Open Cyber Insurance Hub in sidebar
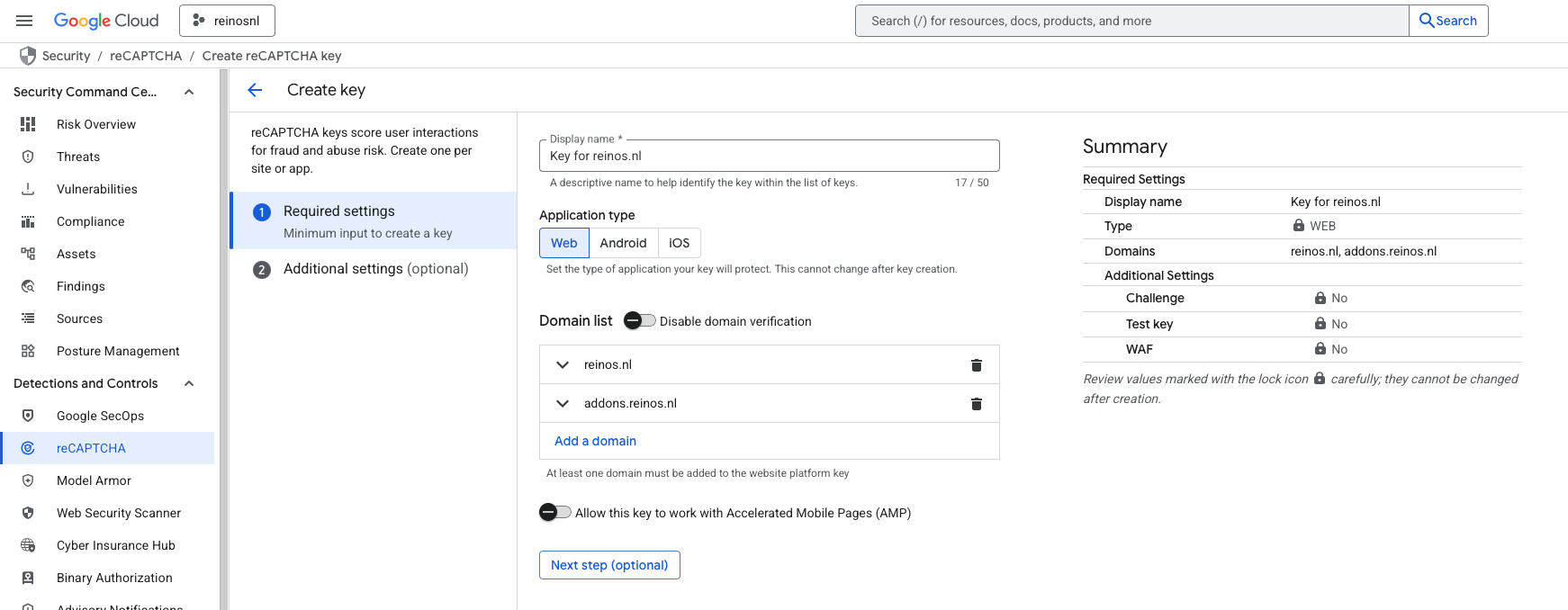Screen dimensions: 1568x610 (x=116, y=545)
